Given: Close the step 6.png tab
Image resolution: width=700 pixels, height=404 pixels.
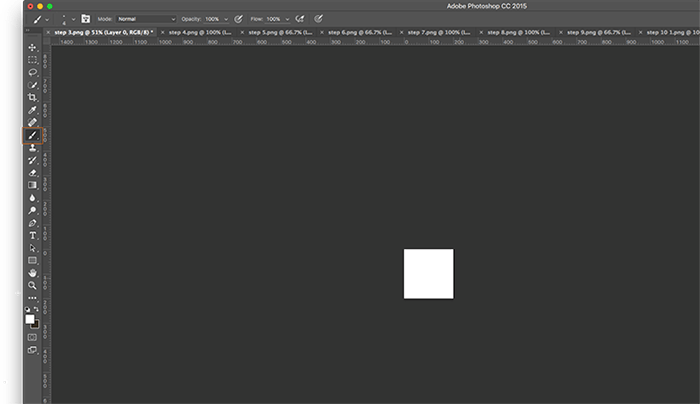Looking at the screenshot, I should click(x=322, y=33).
